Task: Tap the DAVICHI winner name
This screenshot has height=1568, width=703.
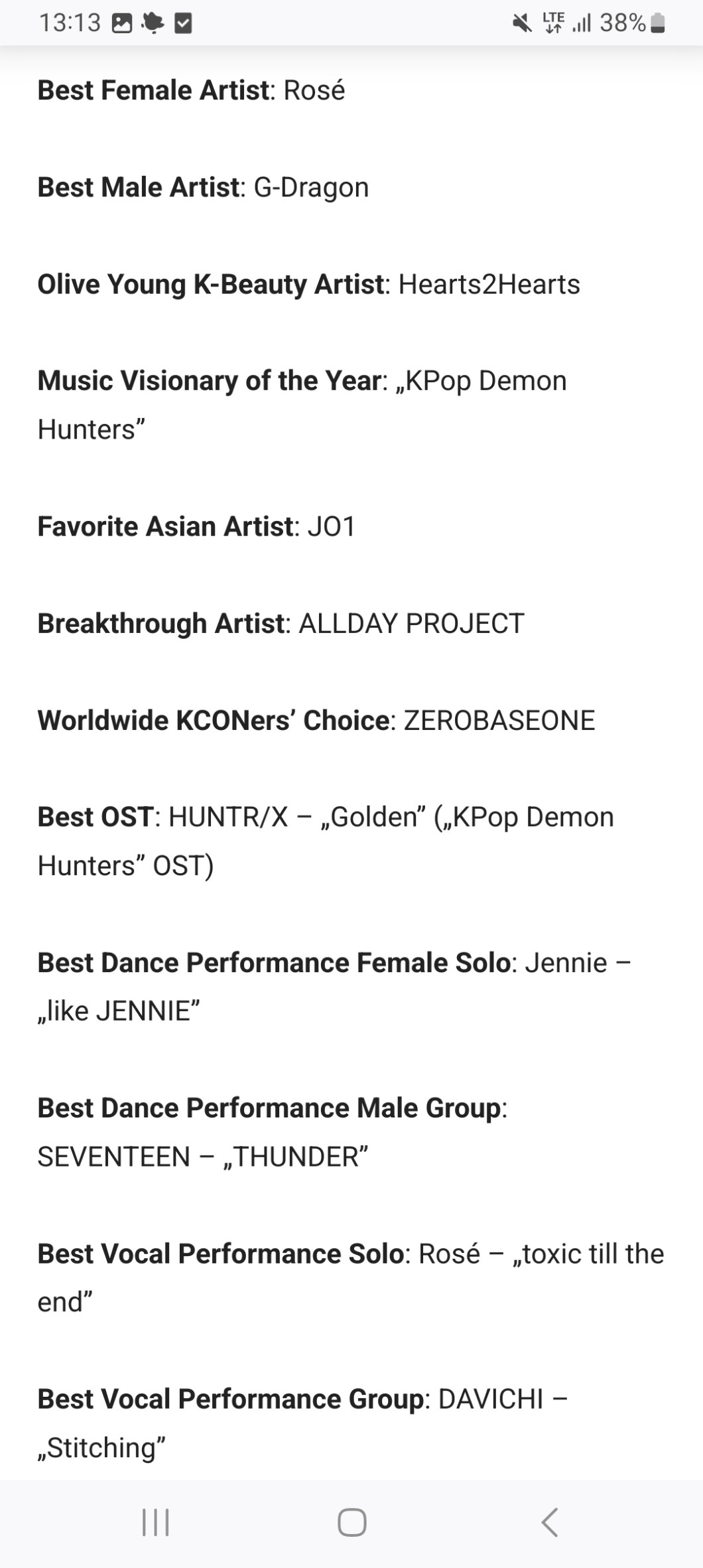Action: click(x=490, y=1399)
